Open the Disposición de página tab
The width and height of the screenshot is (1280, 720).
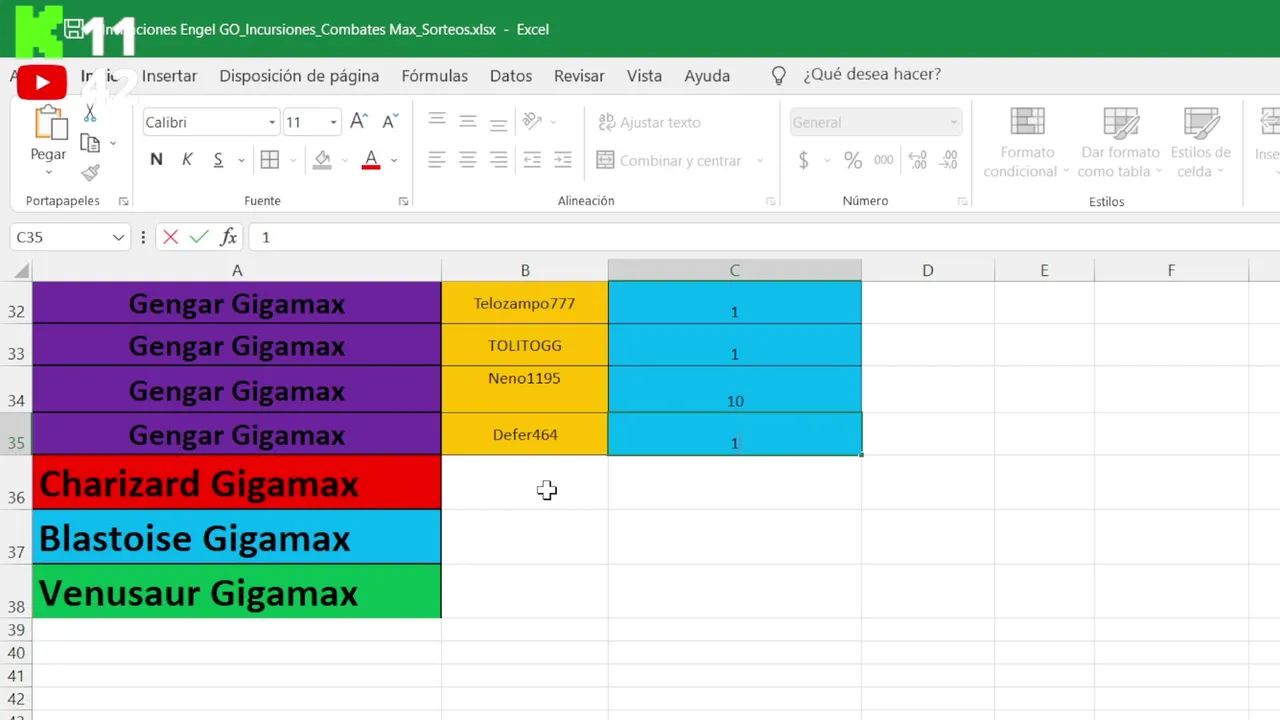299,76
